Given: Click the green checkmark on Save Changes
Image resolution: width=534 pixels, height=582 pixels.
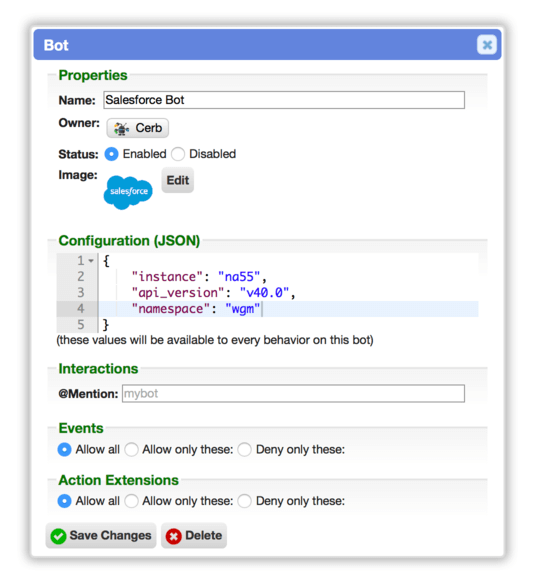Looking at the screenshot, I should coord(58,536).
